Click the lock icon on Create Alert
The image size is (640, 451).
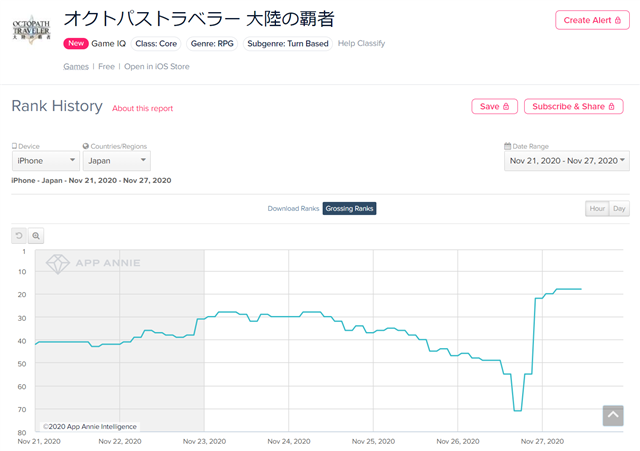pyautogui.click(x=618, y=20)
